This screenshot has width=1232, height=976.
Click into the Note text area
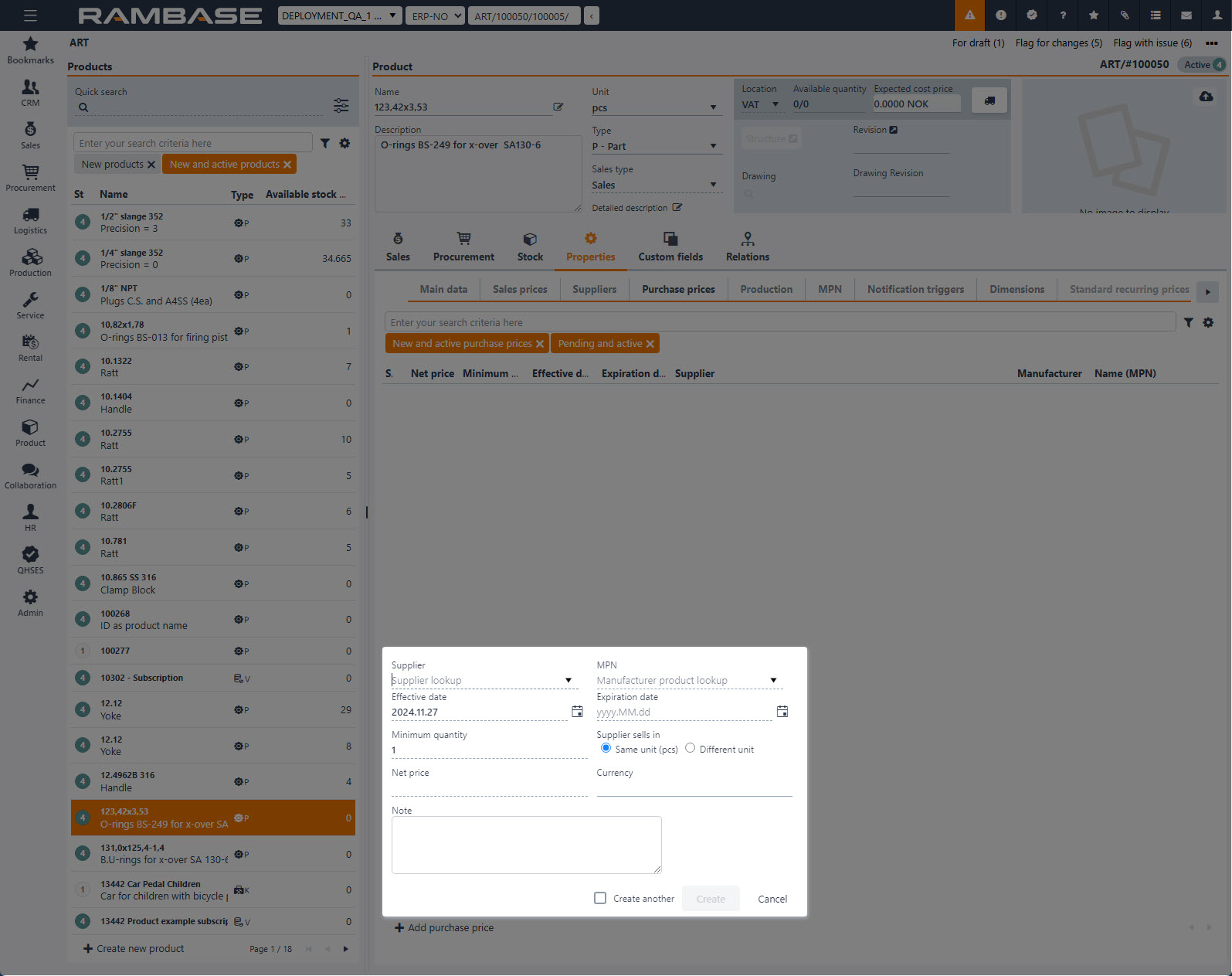point(526,845)
